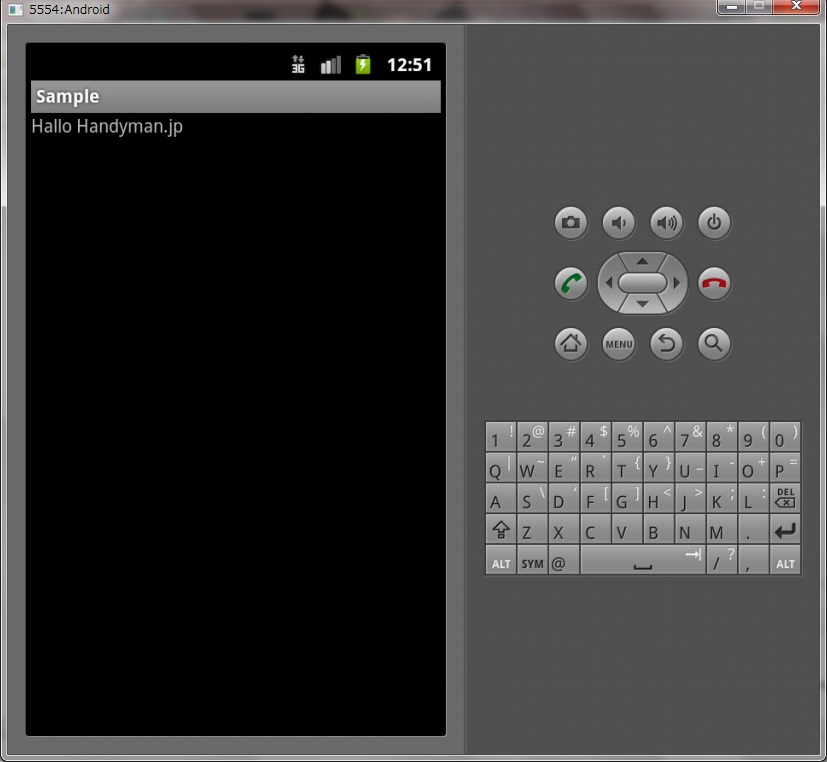Click the 2 @ key

(x=532, y=436)
